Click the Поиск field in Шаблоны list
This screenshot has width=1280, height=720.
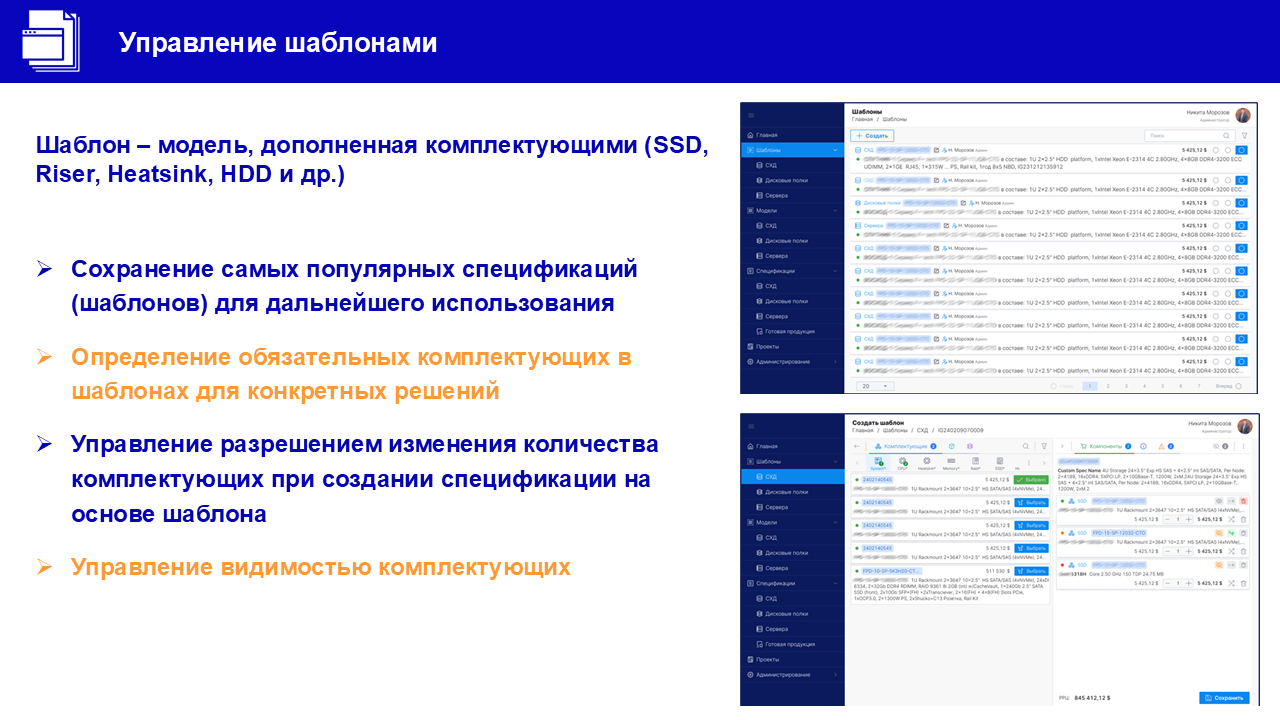1190,136
